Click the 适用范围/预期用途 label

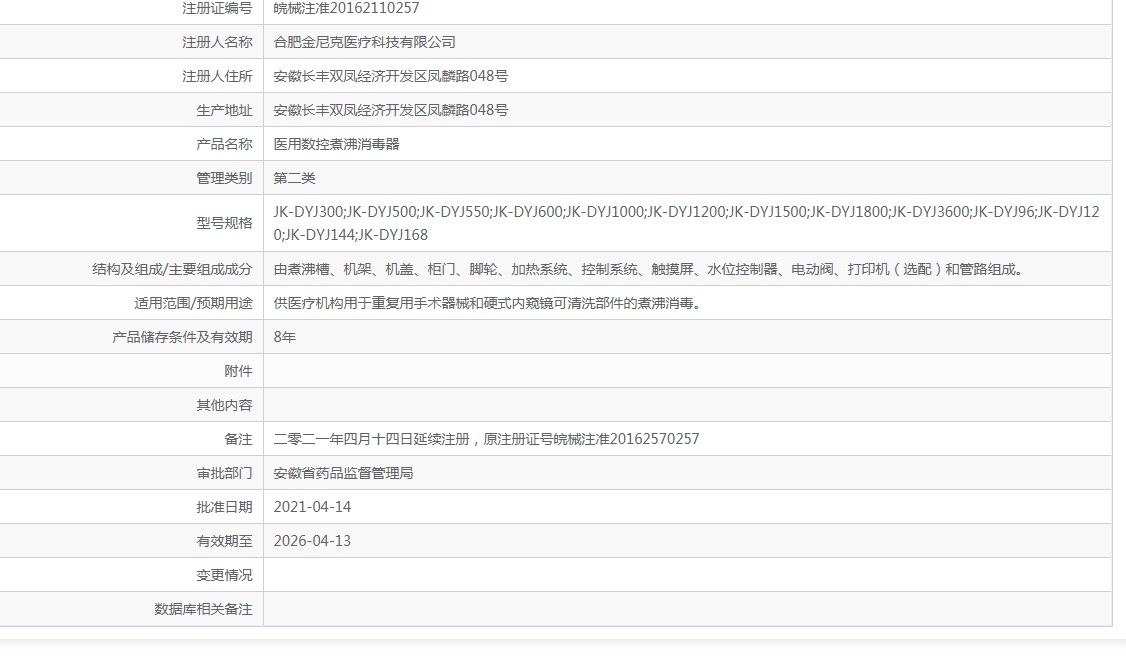(193, 303)
